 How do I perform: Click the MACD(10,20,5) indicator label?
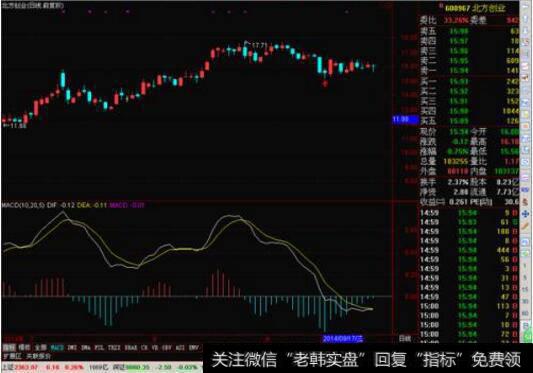point(23,205)
